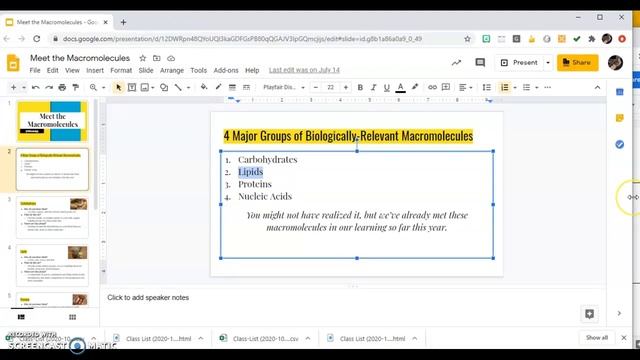Expand the numbered list style dropdown
640x360 pixels.
coord(515,87)
